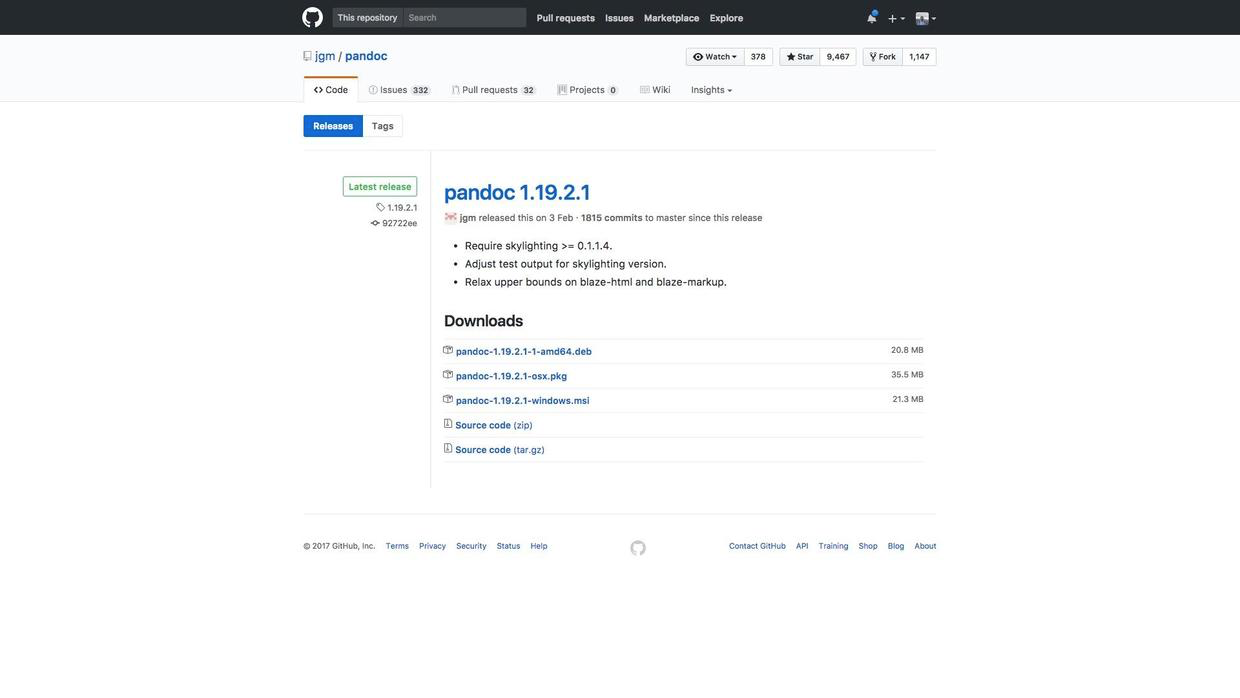Open footer About link

coord(926,547)
